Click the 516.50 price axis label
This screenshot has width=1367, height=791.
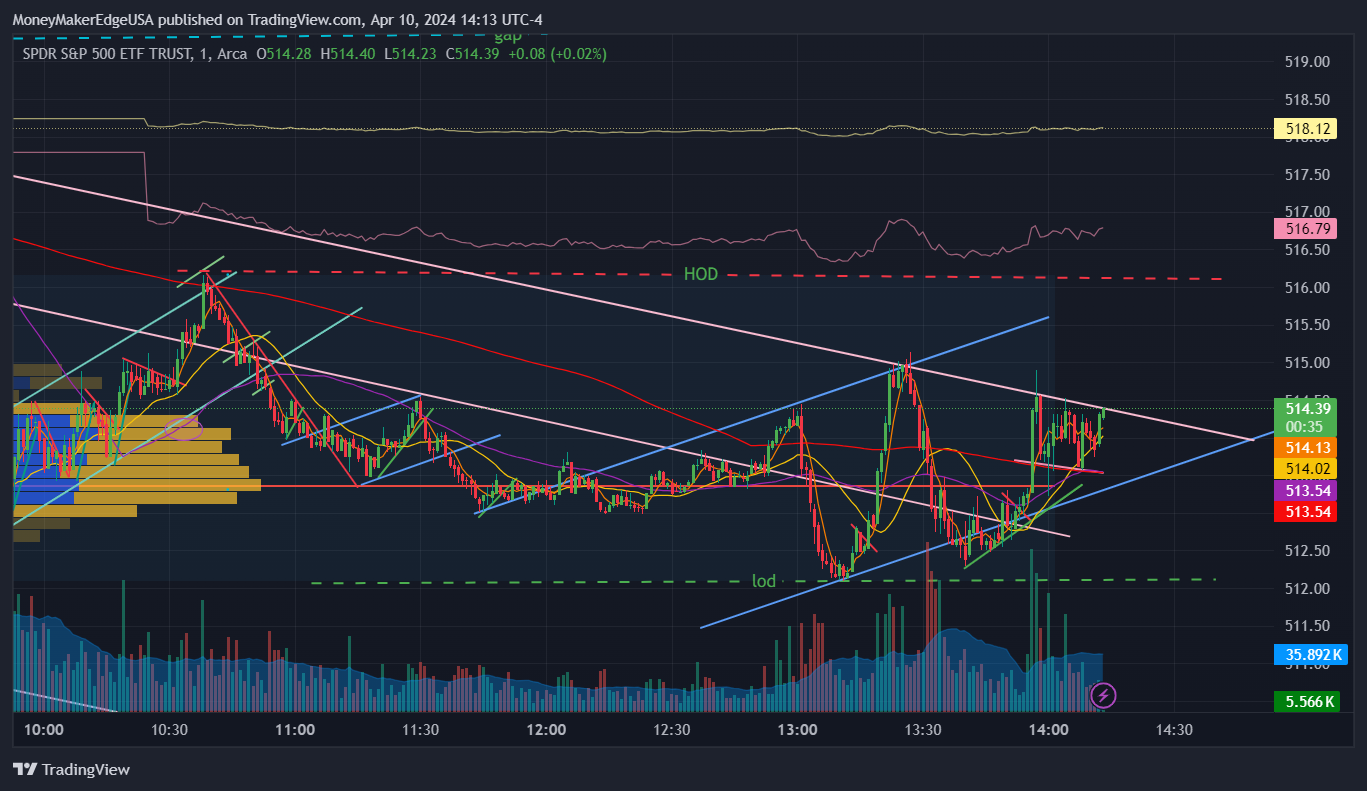[x=1307, y=249]
